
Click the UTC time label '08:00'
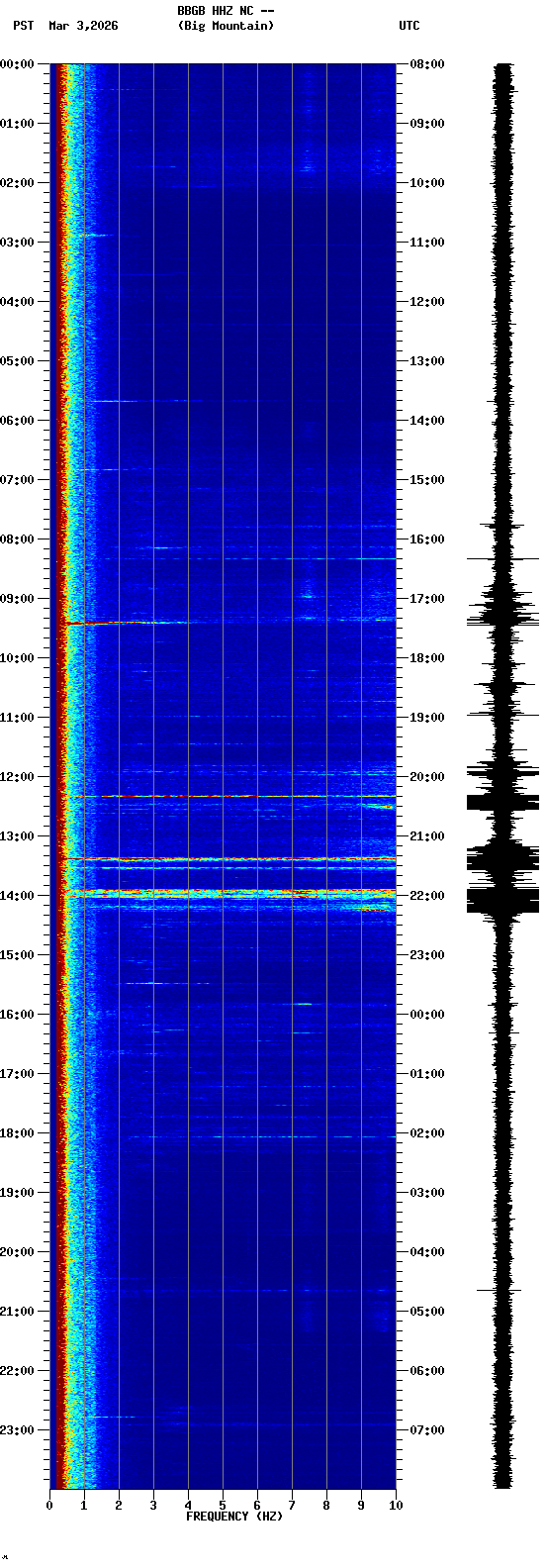tap(427, 64)
